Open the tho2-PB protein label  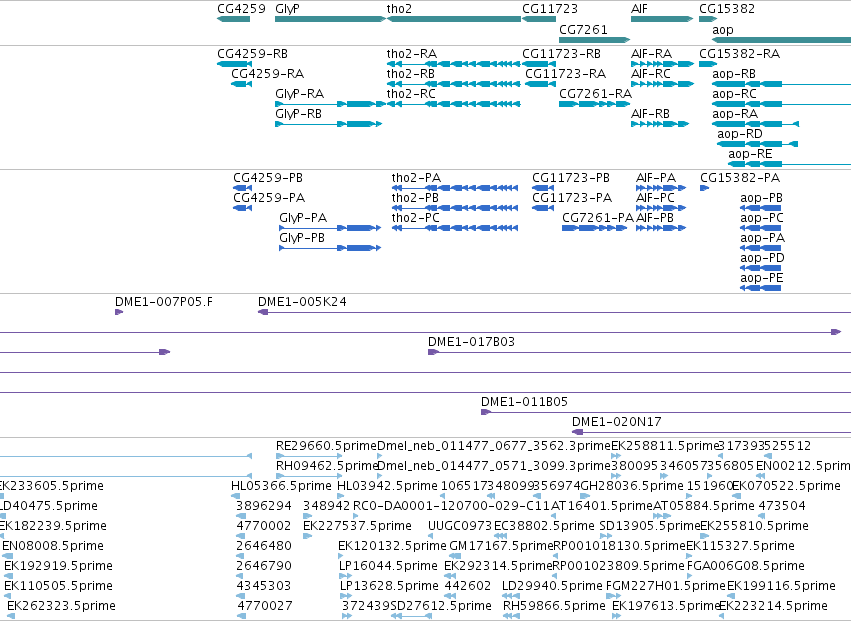click(415, 198)
